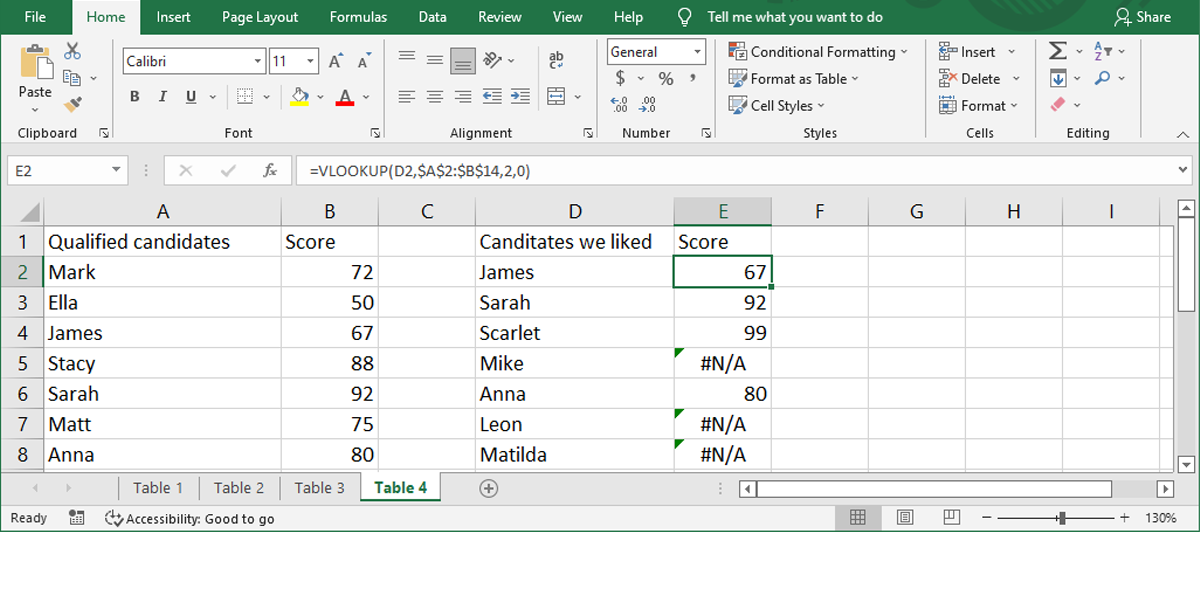Viewport: 1200px width, 600px height.
Task: Apply Wrap Text to the selection
Action: click(x=557, y=60)
